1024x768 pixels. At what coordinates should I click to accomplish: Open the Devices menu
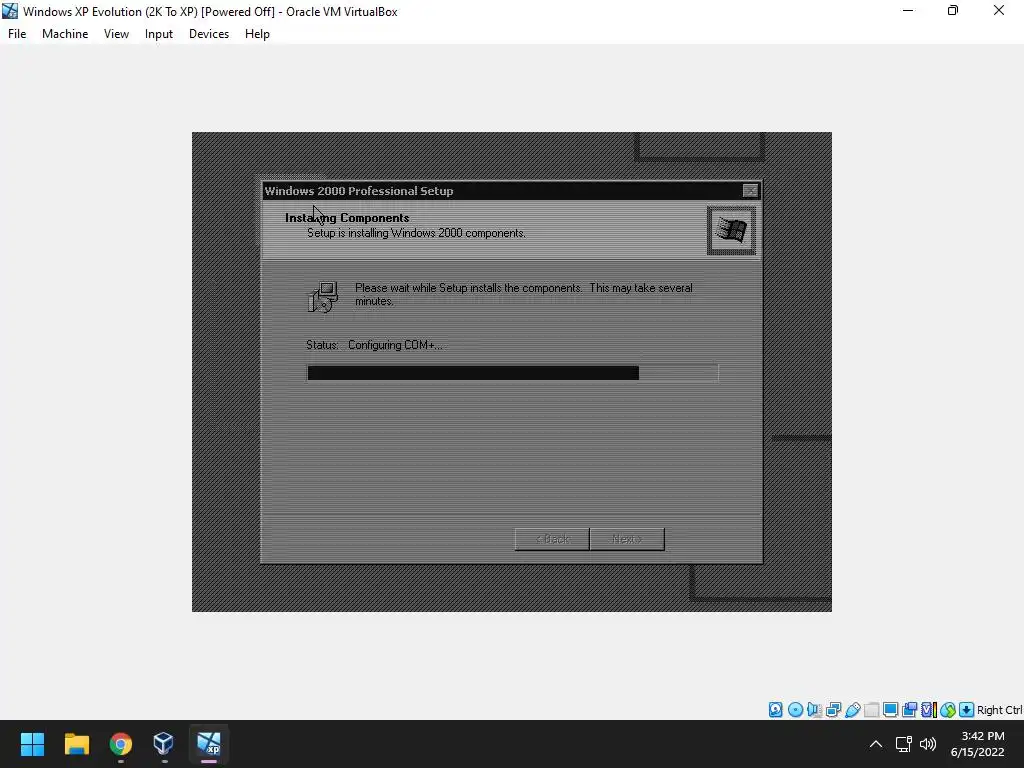(209, 34)
